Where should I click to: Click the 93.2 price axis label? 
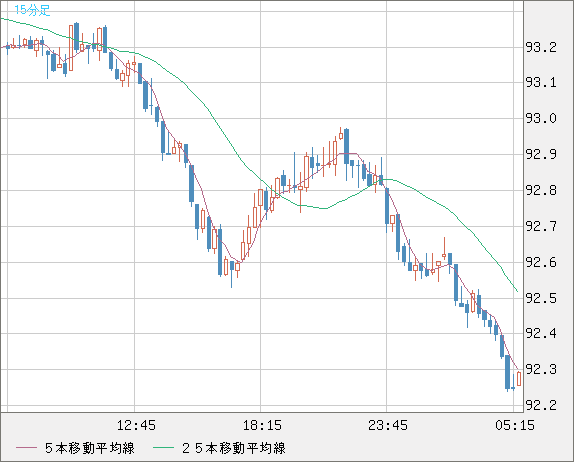click(541, 47)
